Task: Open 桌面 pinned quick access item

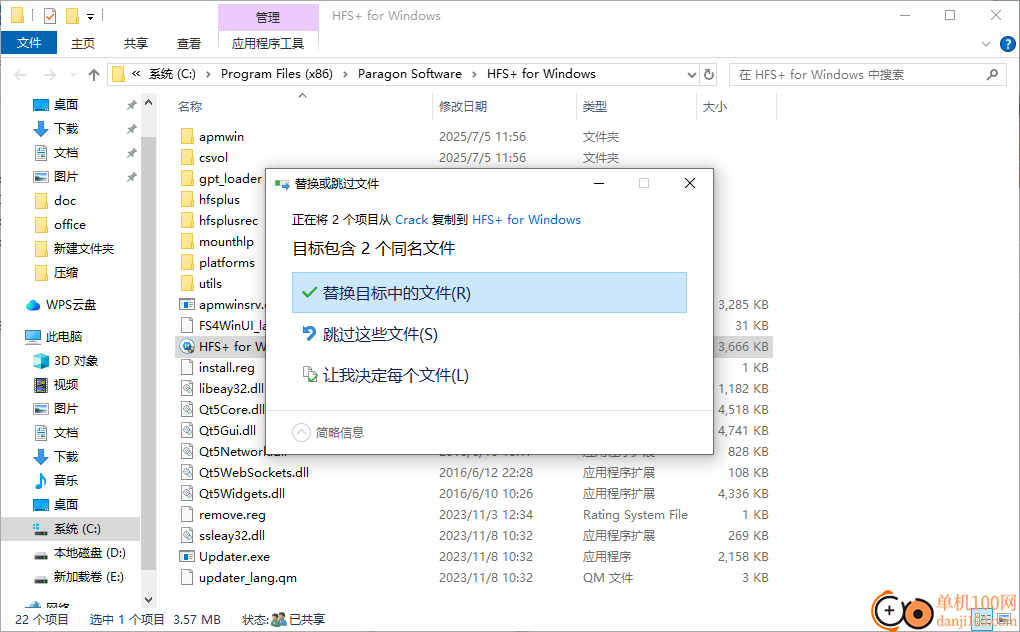Action: [66, 105]
